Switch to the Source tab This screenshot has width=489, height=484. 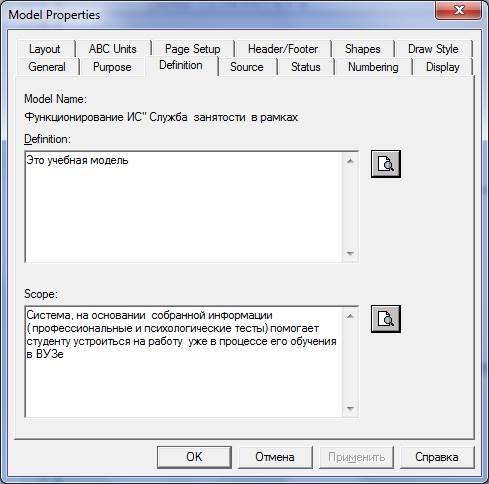click(247, 67)
